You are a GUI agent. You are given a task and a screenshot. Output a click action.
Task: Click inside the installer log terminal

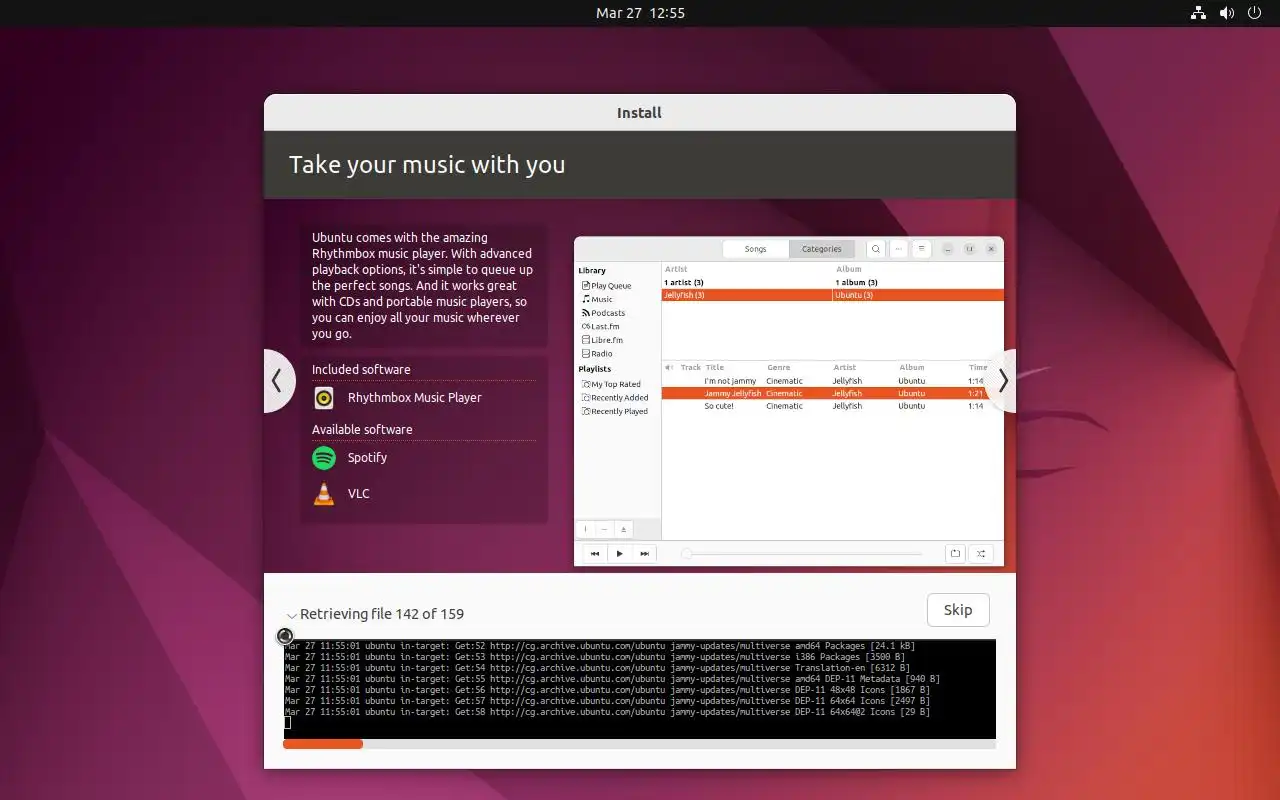[x=640, y=689]
